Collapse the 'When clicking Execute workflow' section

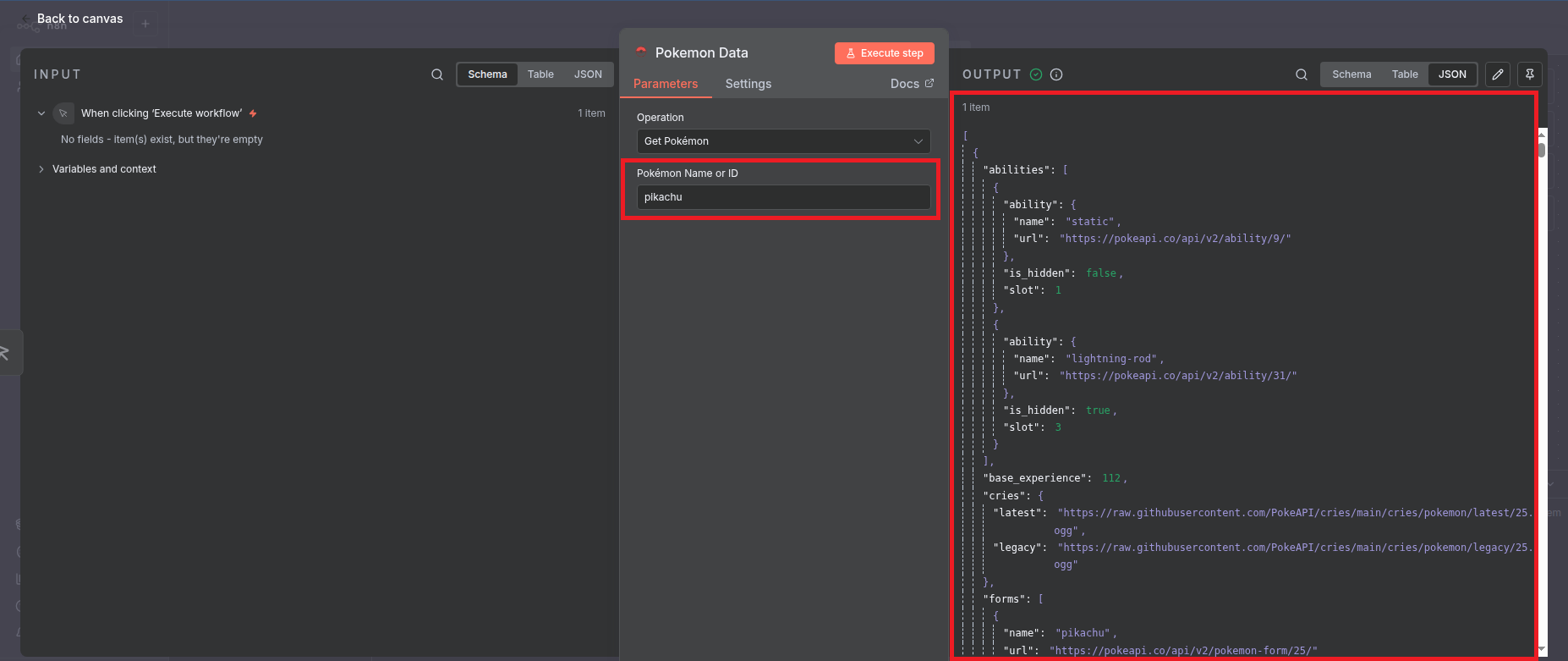tap(41, 113)
